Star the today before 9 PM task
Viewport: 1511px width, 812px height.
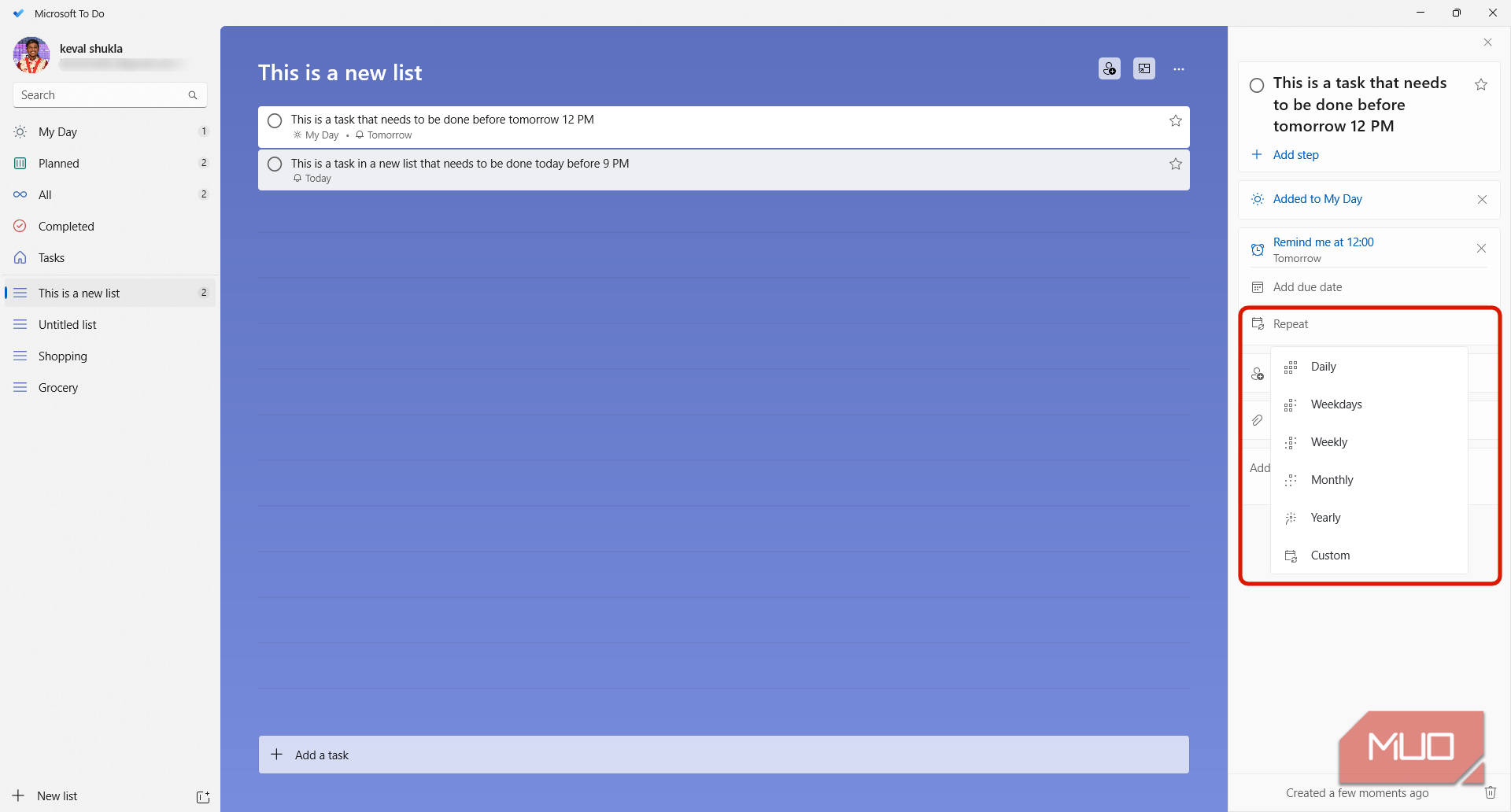click(x=1176, y=164)
